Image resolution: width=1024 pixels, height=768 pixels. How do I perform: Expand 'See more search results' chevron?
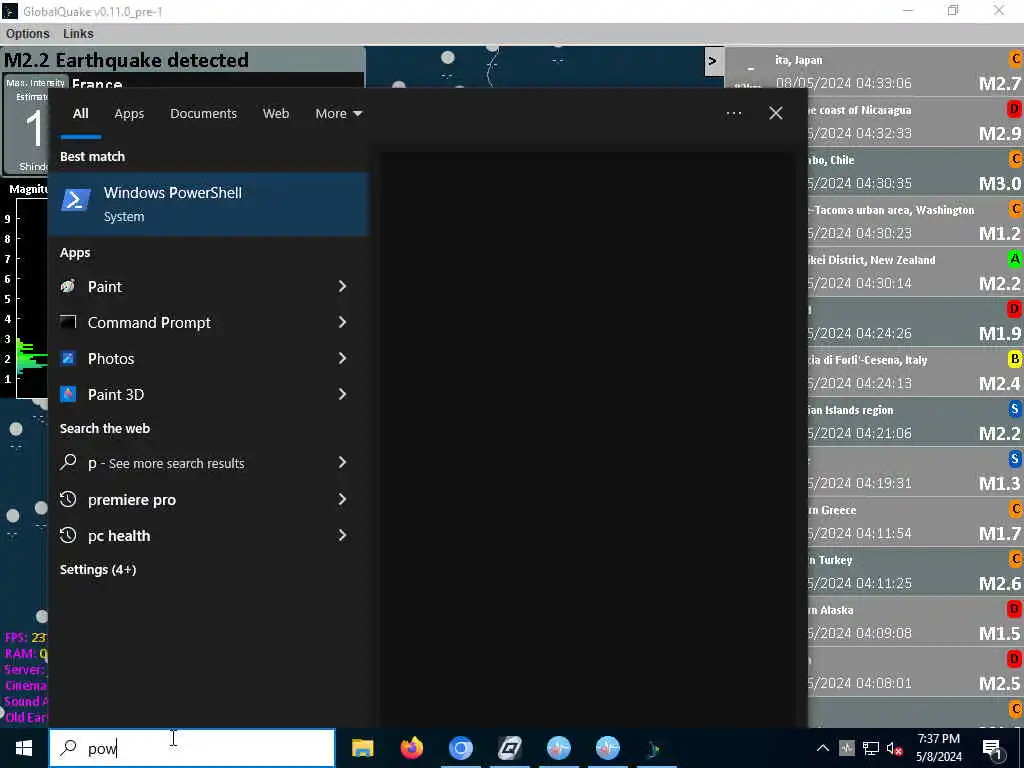(342, 462)
